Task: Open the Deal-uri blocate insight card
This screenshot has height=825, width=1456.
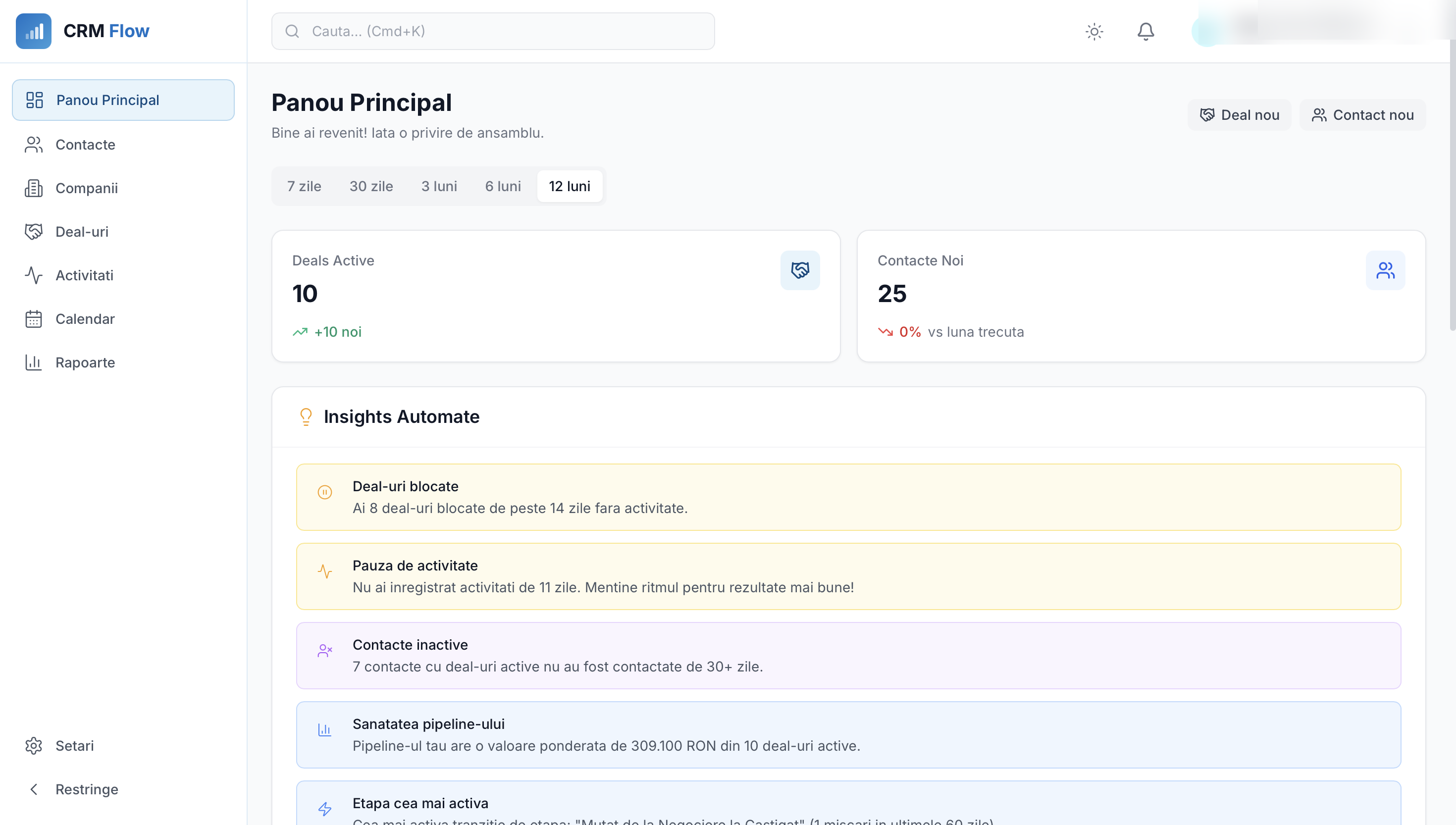Action: pyautogui.click(x=848, y=498)
